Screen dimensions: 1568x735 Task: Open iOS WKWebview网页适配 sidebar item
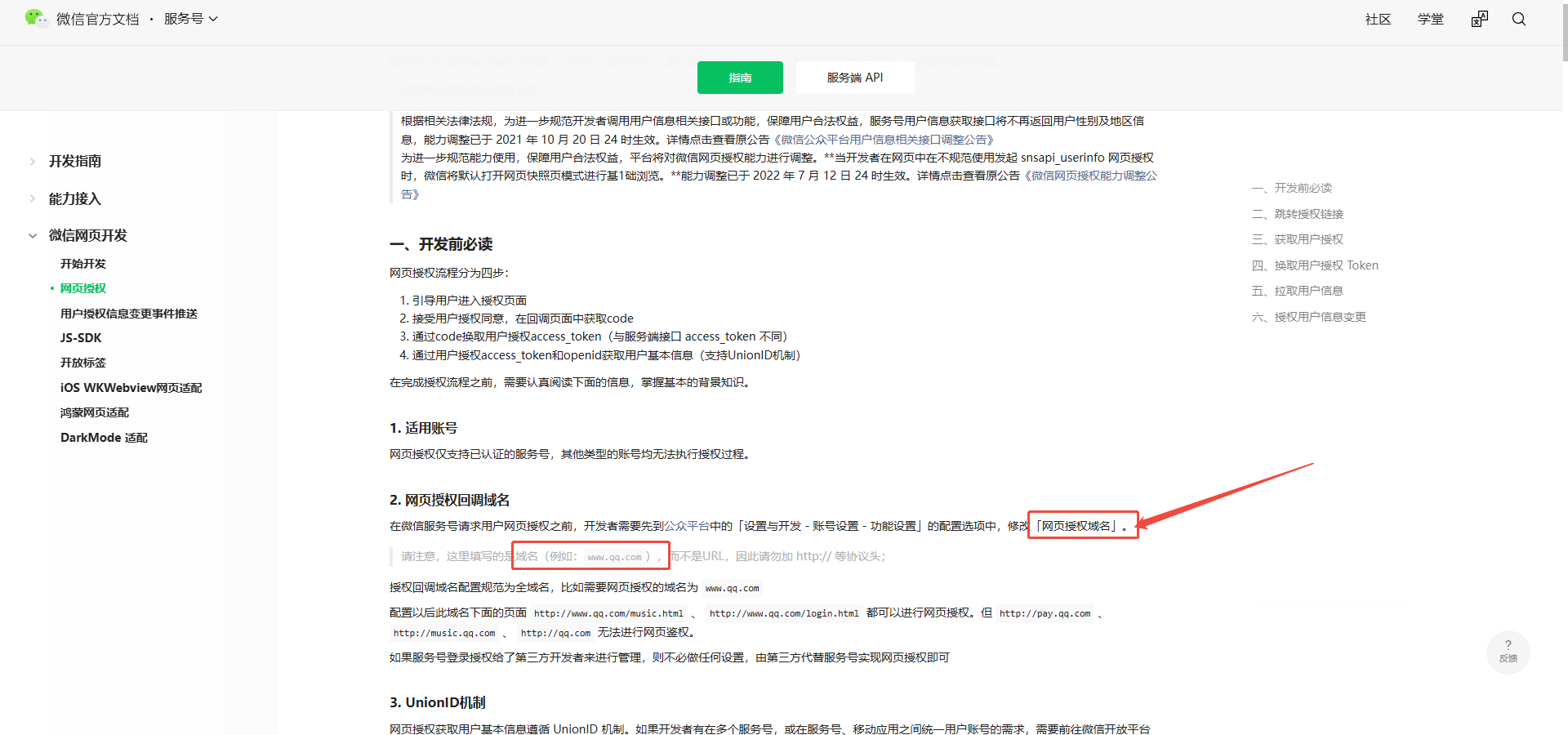tap(131, 388)
